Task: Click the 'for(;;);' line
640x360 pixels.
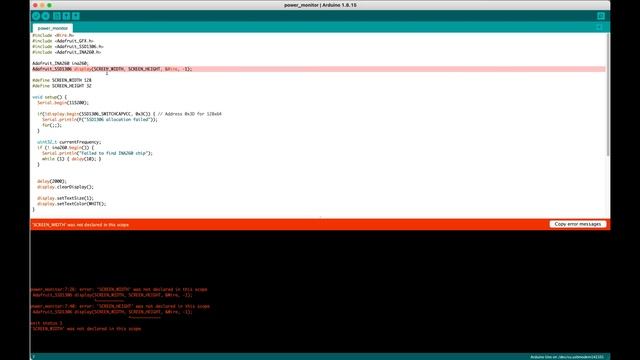Action: [x=52, y=125]
